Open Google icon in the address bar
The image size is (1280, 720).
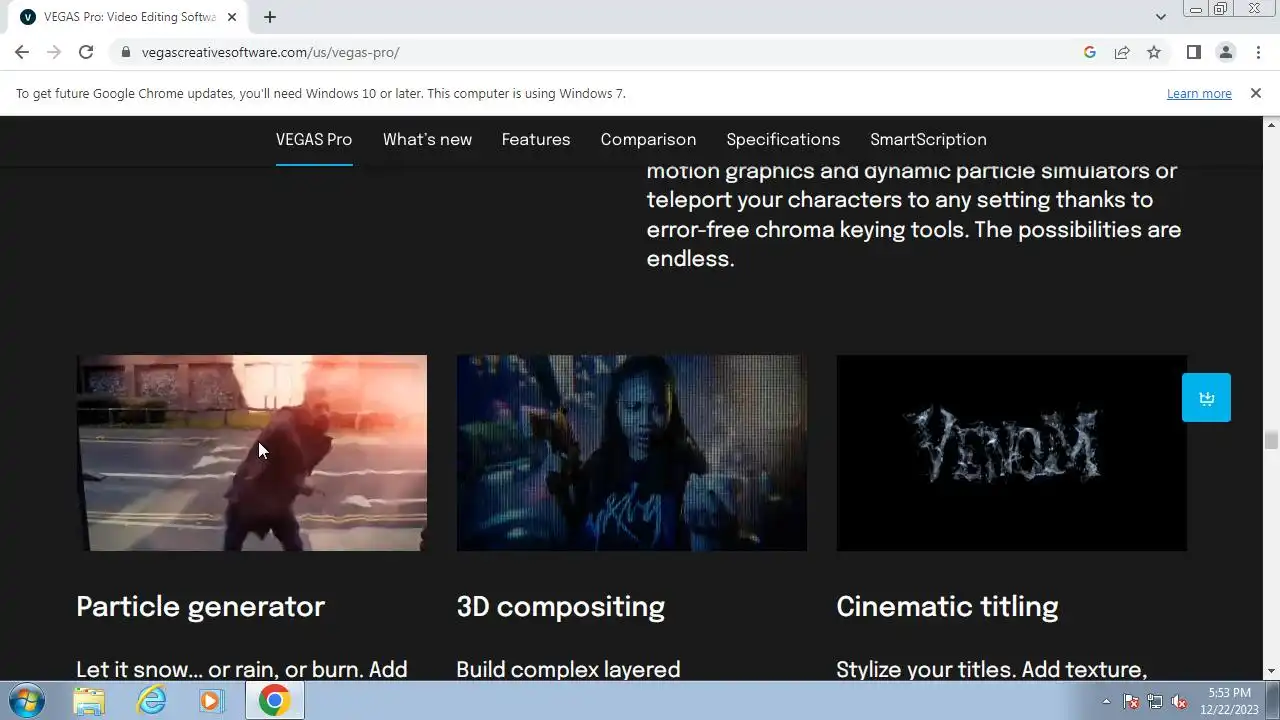tap(1090, 52)
